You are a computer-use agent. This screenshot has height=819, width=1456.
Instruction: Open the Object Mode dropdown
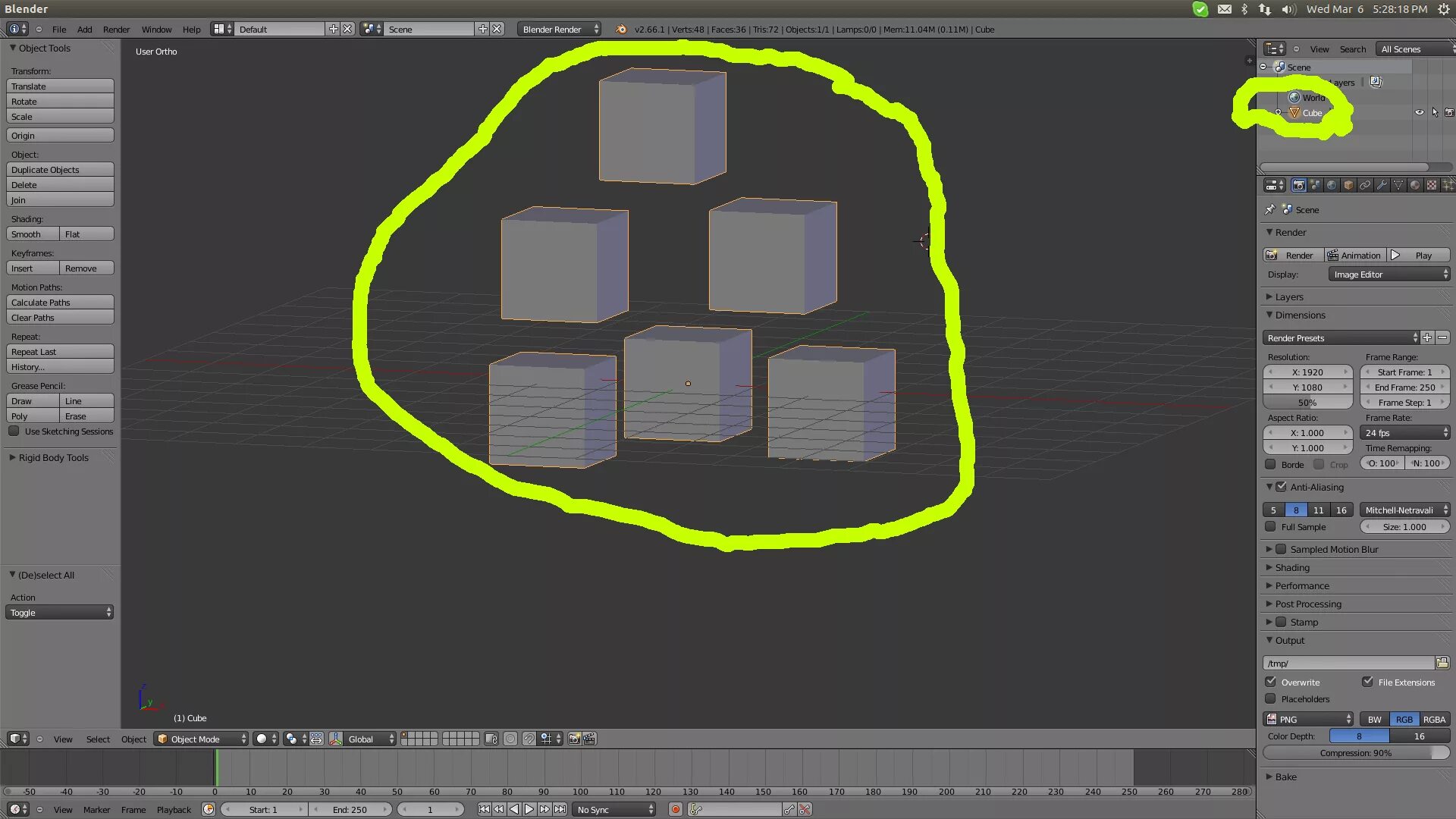pyautogui.click(x=201, y=739)
